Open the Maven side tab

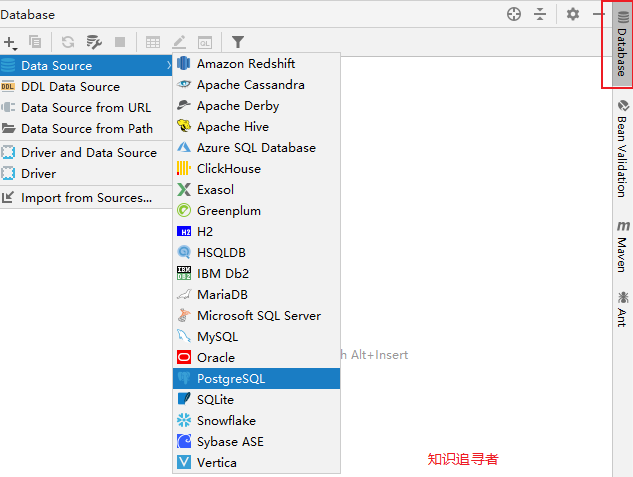tap(622, 246)
